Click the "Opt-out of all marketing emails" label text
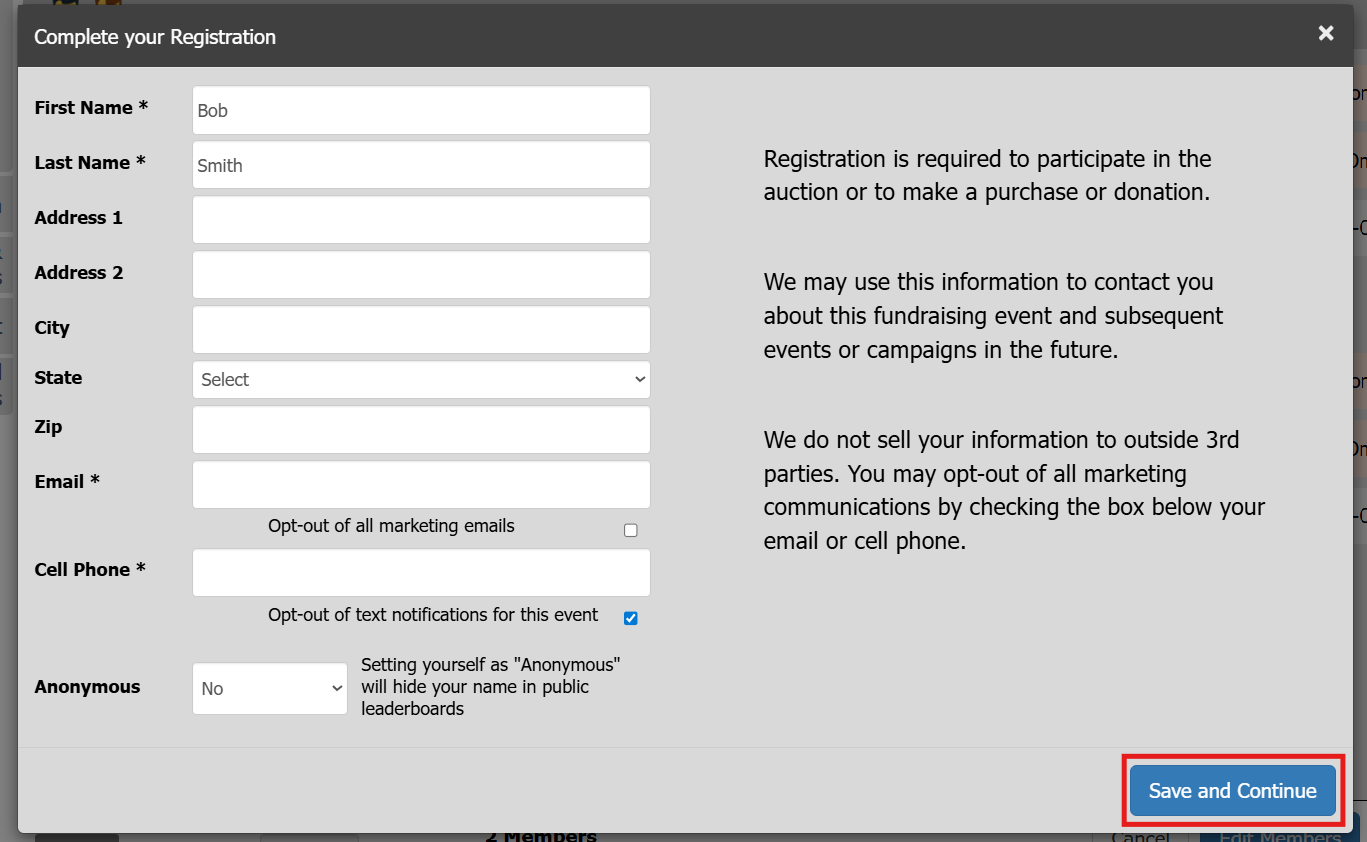1367x842 pixels. point(391,526)
